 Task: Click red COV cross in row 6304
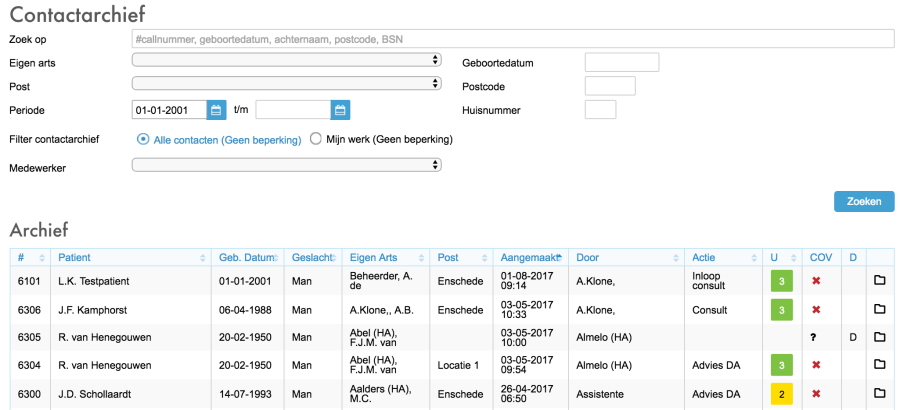pyautogui.click(x=816, y=365)
